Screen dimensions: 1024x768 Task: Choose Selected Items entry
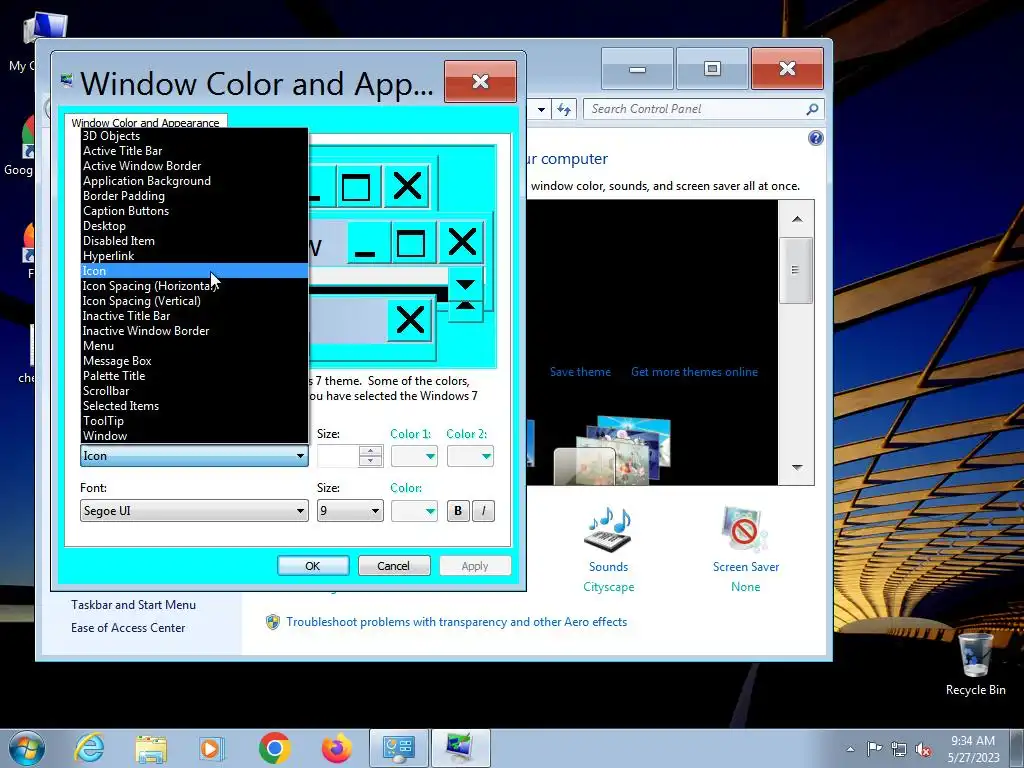click(194, 406)
